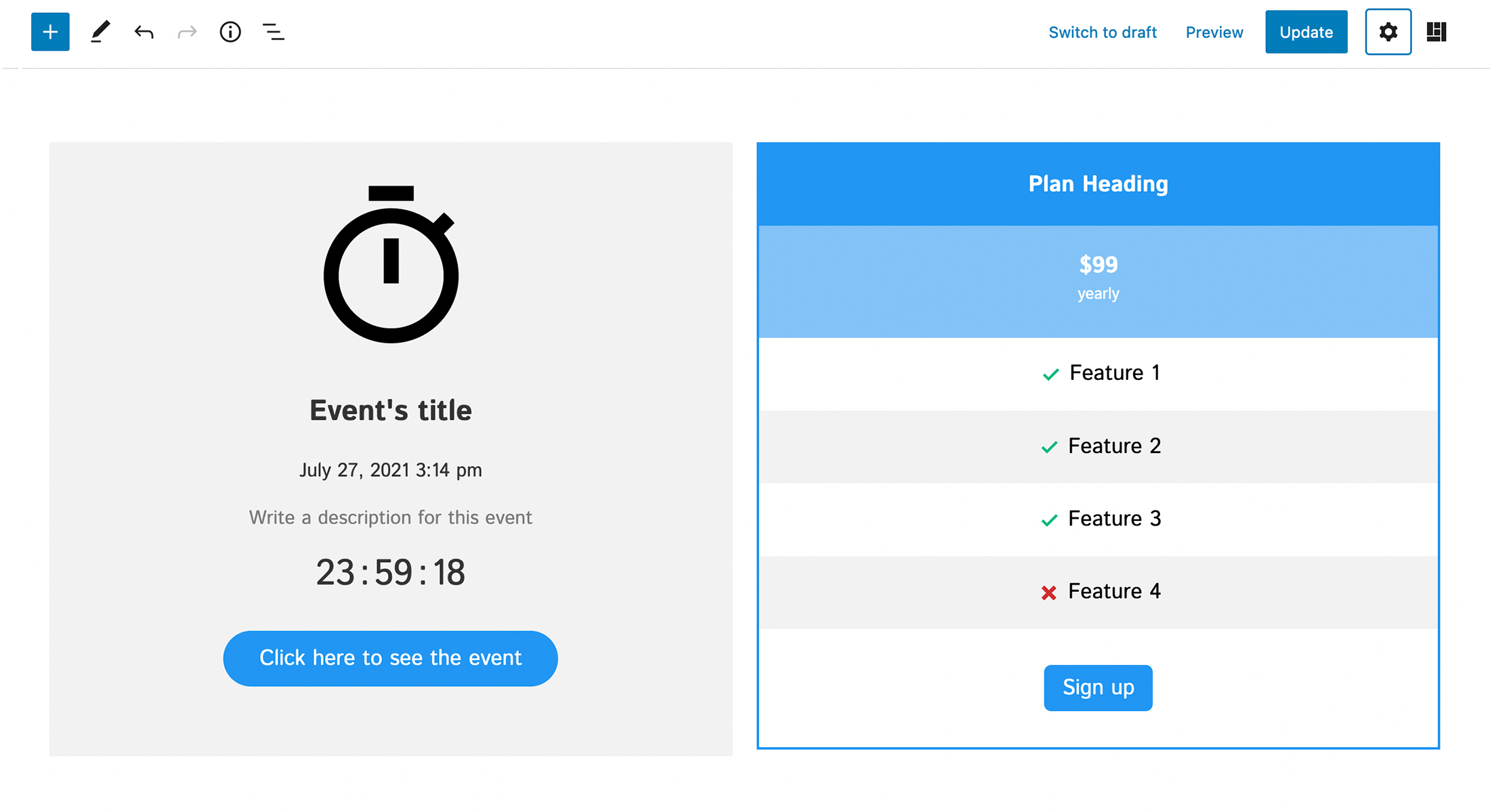Click the red cross beside Feature 4
This screenshot has width=1490, height=812.
pyautogui.click(x=1048, y=593)
